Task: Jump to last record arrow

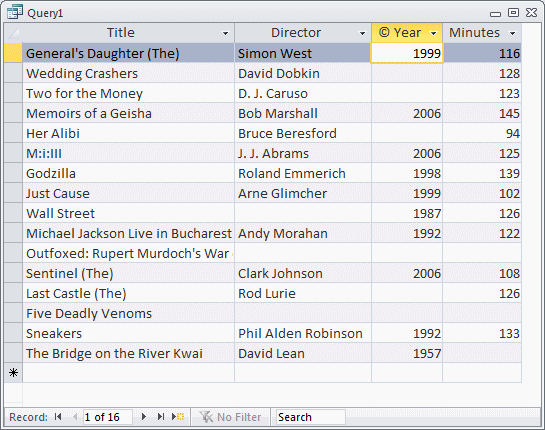Action: 161,416
